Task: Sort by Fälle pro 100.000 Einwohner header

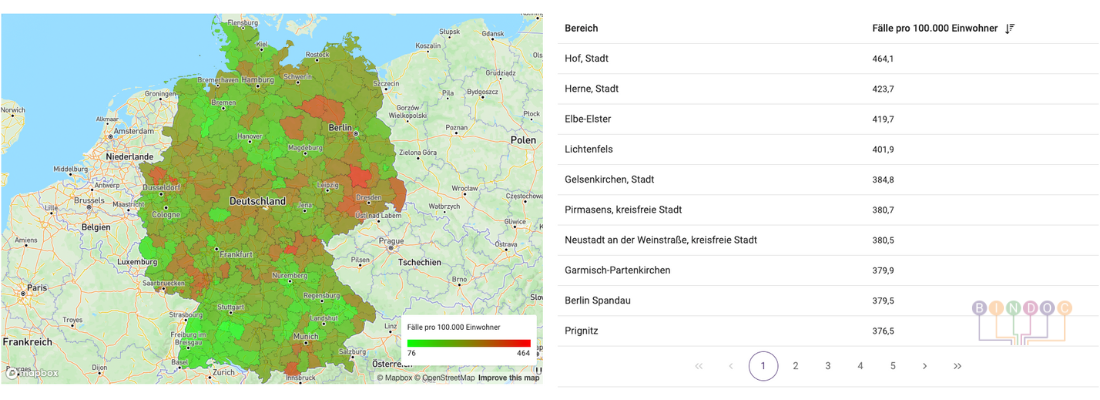Action: tap(934, 29)
